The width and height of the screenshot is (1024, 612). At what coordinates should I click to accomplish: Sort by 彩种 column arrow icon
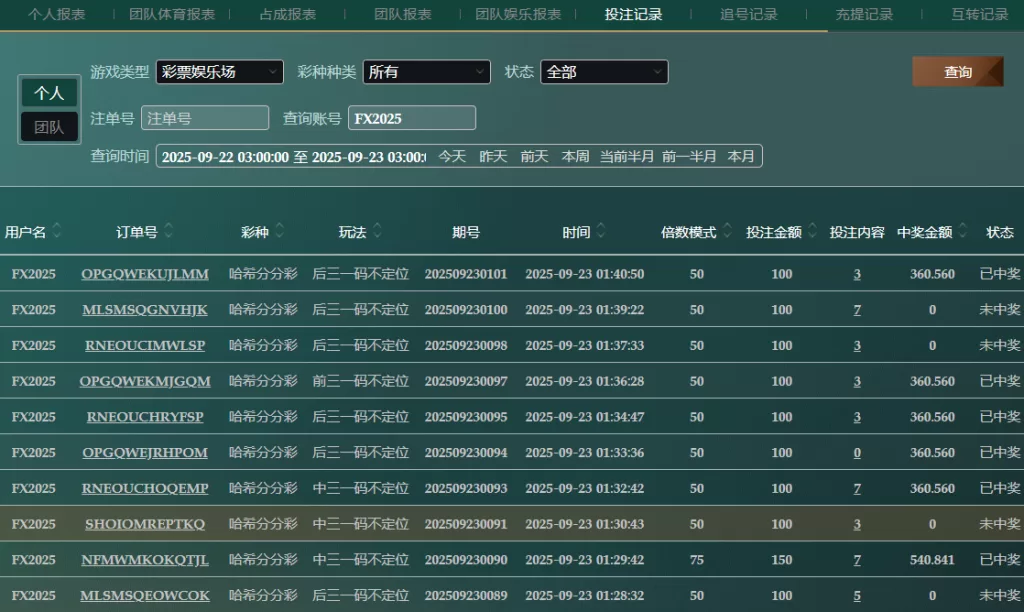click(279, 232)
